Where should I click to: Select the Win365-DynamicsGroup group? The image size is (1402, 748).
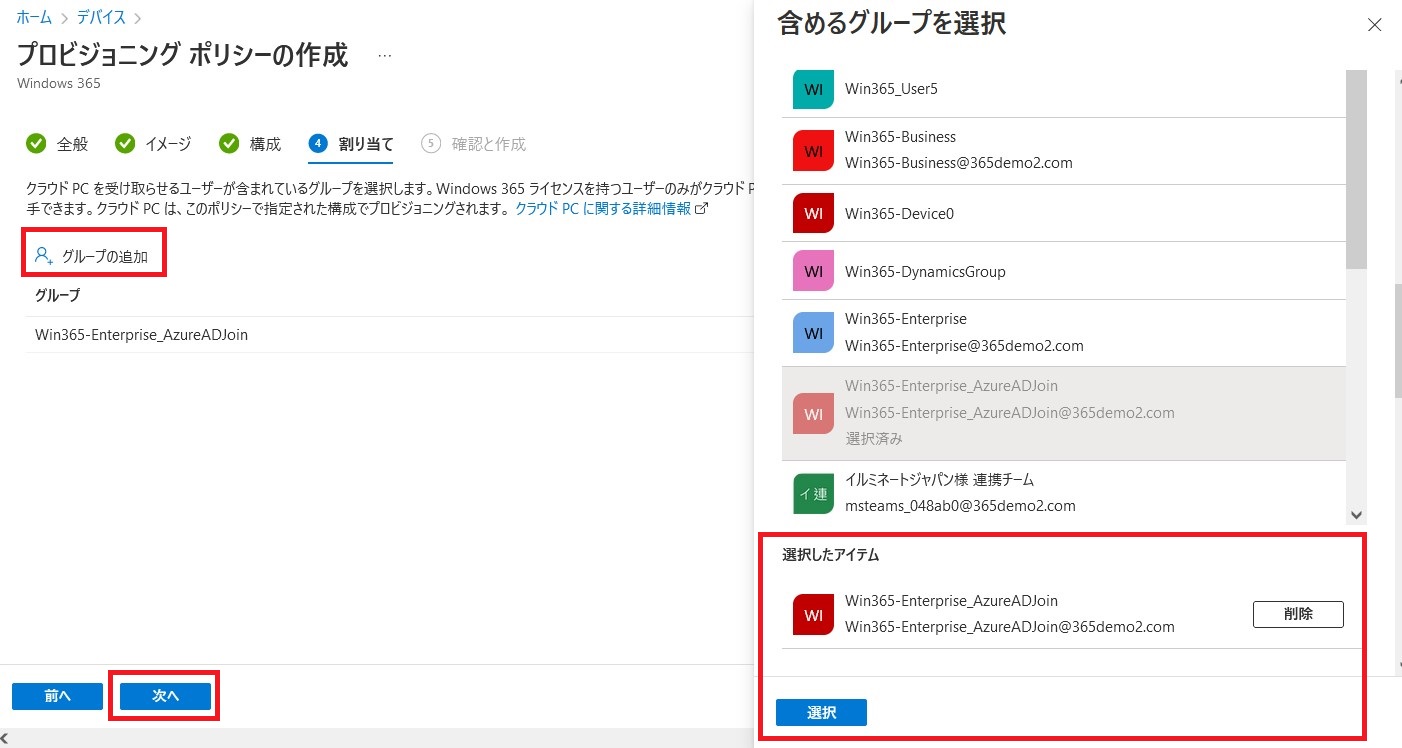pyautogui.click(x=1064, y=271)
